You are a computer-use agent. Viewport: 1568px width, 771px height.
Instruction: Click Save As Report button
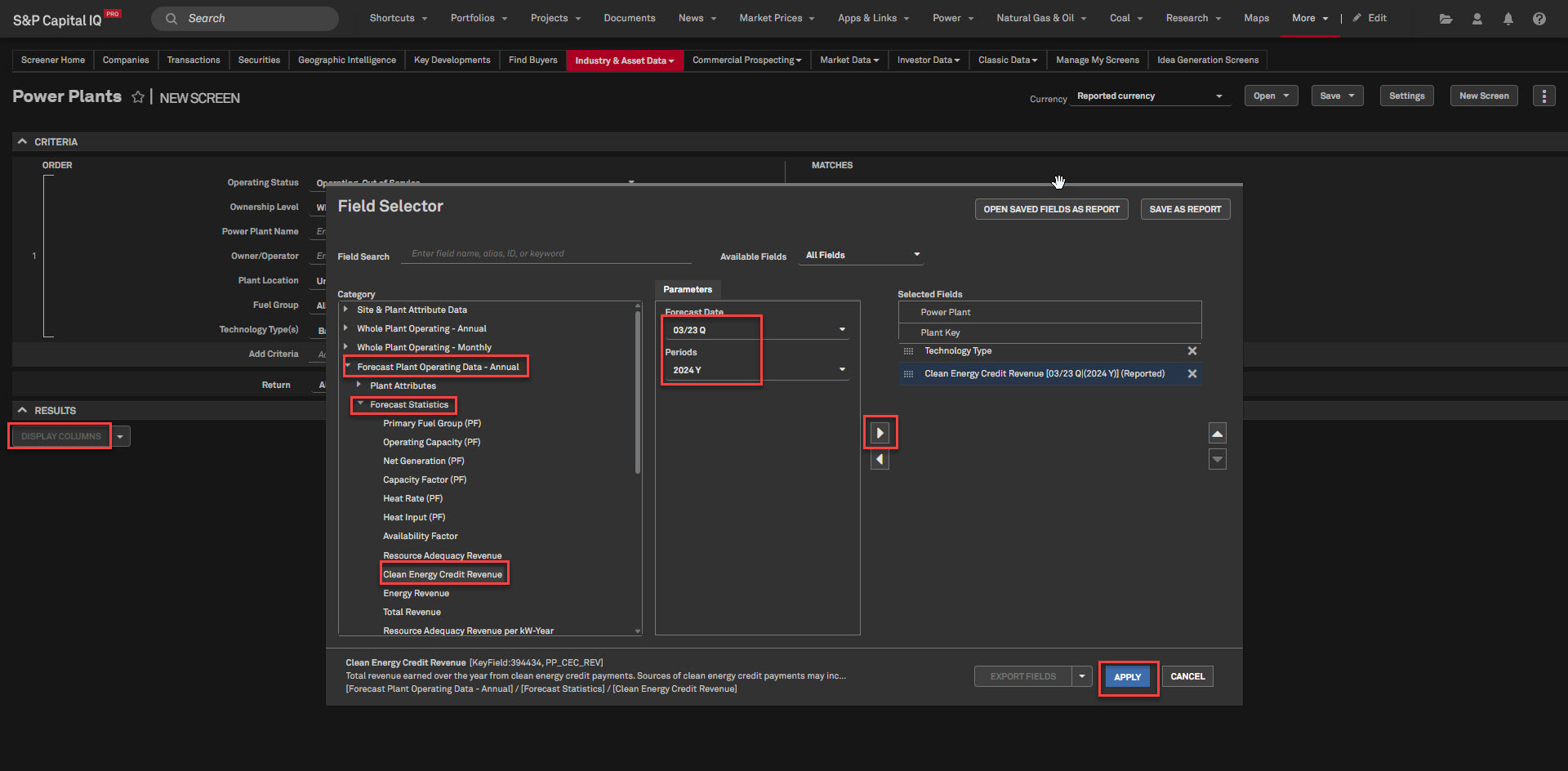coord(1184,210)
